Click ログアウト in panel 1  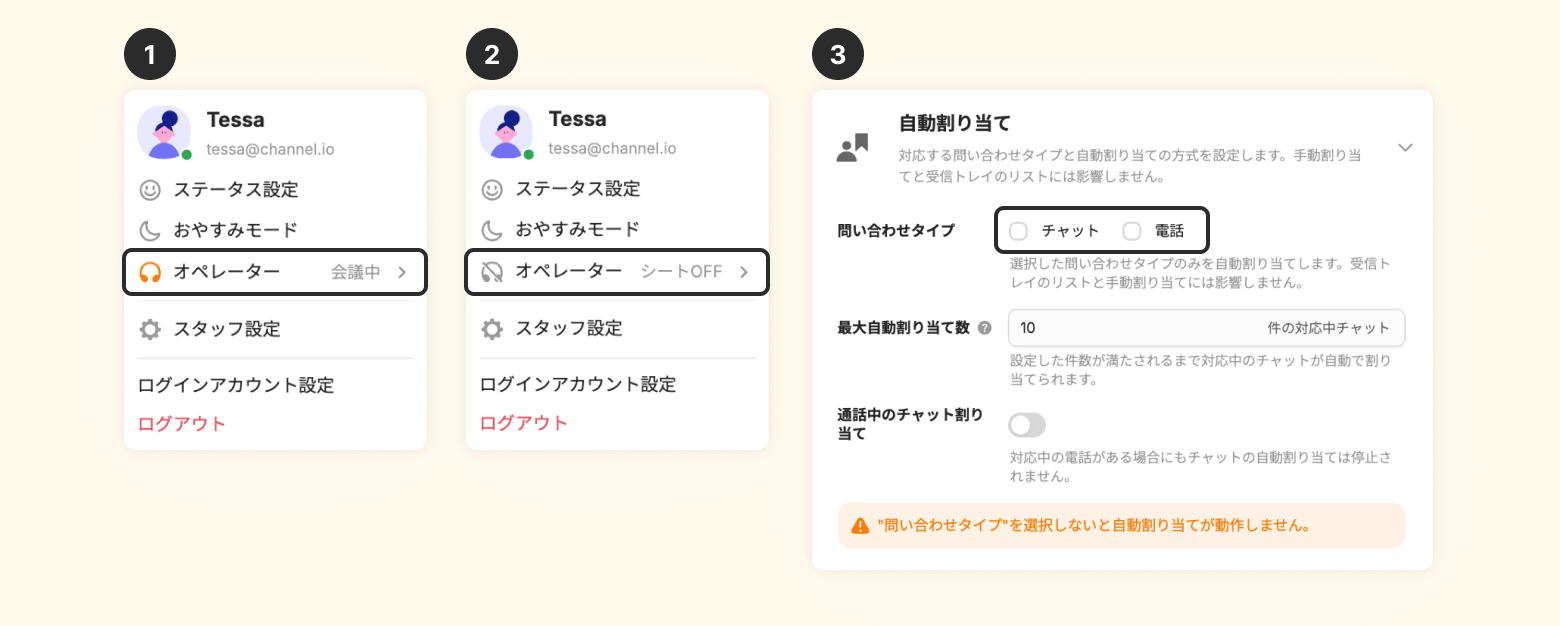[182, 423]
